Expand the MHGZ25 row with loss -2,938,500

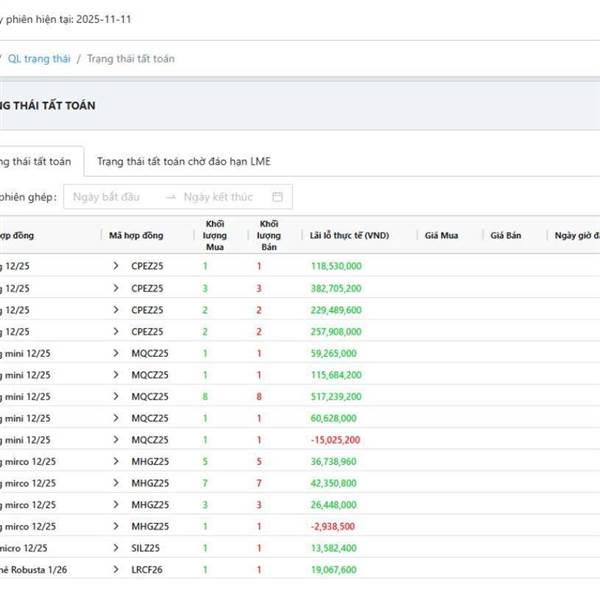click(x=116, y=526)
